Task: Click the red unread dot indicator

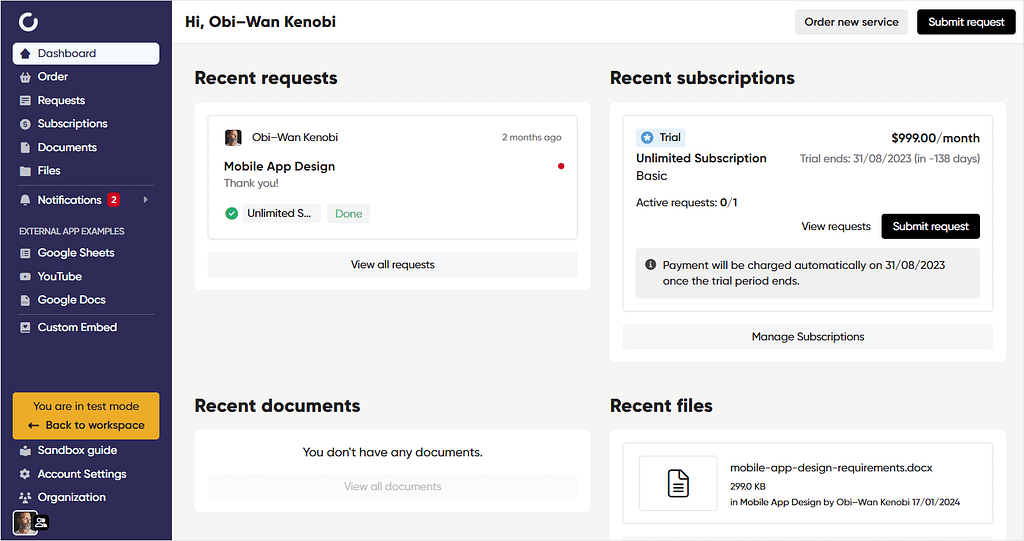Action: coord(561,167)
